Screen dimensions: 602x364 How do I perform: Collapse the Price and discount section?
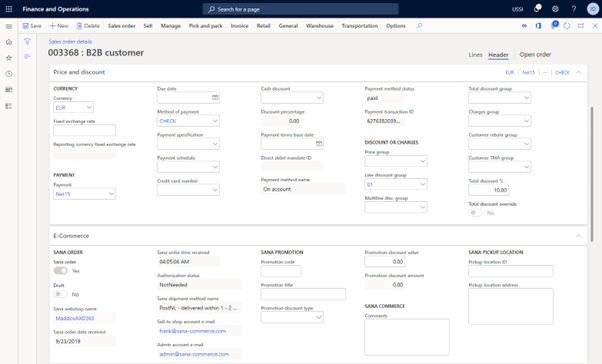pyautogui.click(x=579, y=72)
